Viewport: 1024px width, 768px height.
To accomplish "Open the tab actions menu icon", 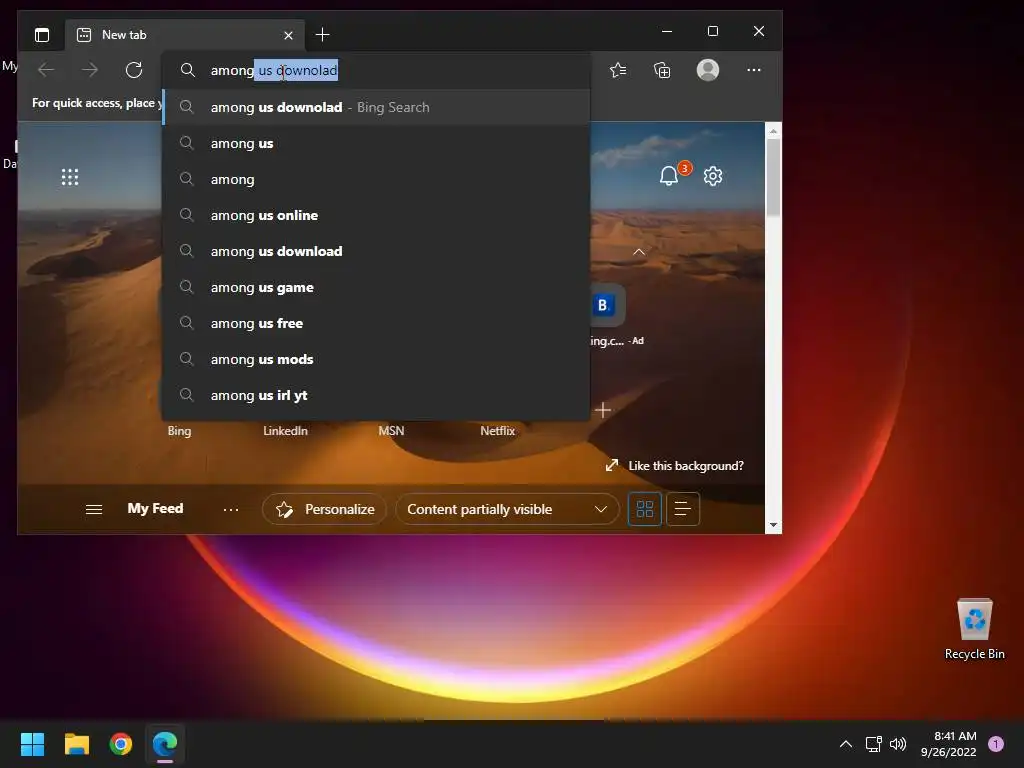I will (42, 35).
